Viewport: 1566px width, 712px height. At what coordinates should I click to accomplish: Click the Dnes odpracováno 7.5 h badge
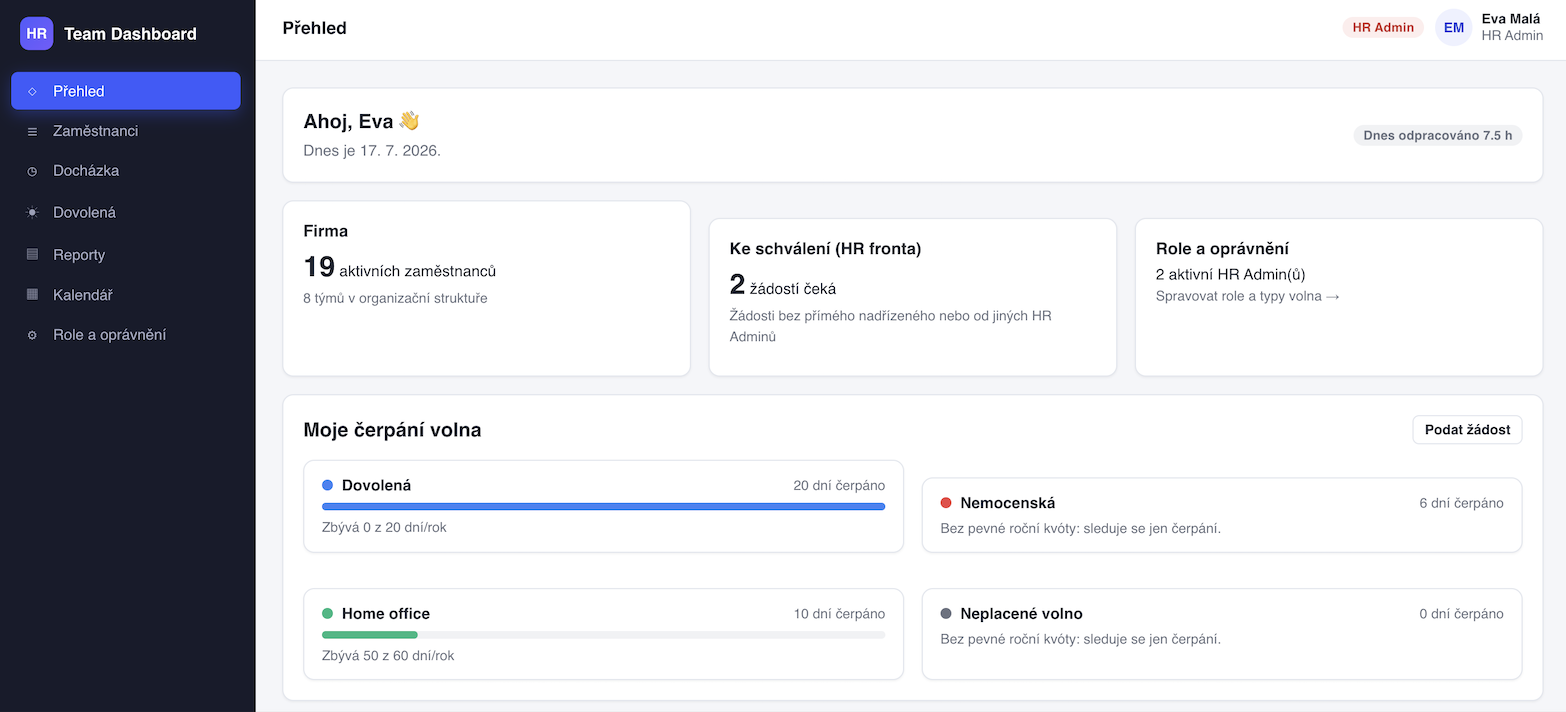pos(1438,135)
